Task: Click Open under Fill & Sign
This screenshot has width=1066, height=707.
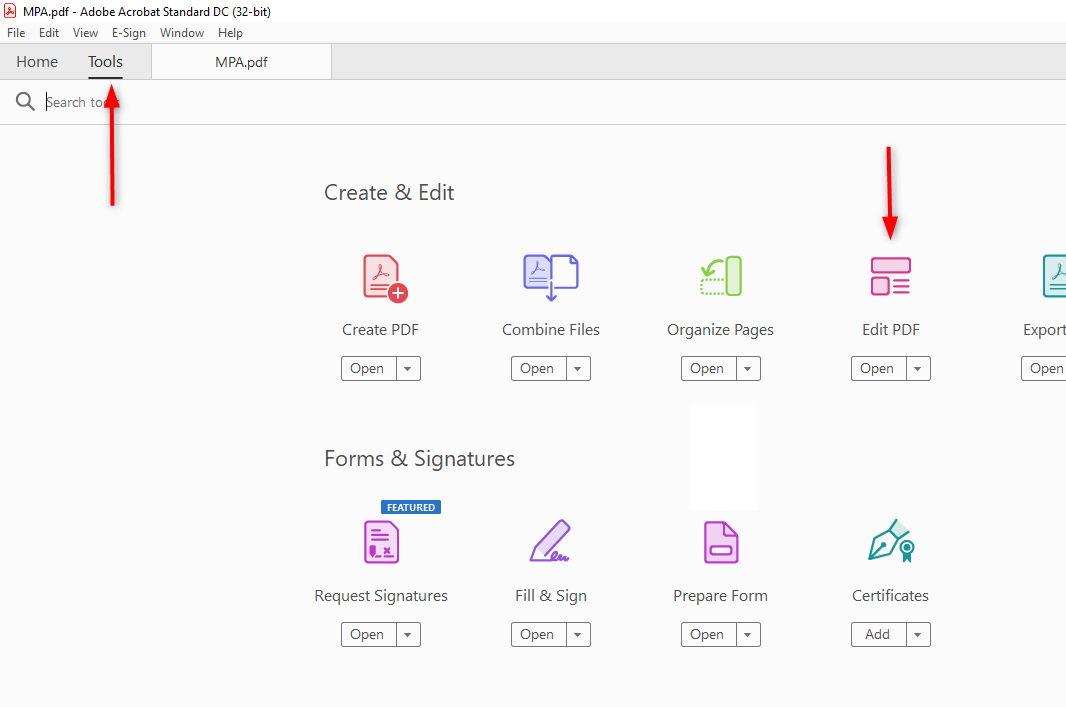Action: tap(538, 634)
